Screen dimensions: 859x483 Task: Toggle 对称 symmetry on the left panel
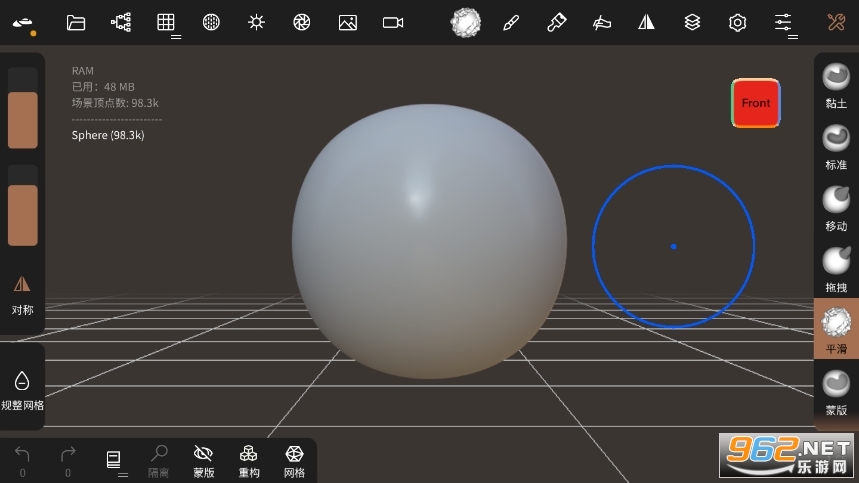(x=22, y=295)
